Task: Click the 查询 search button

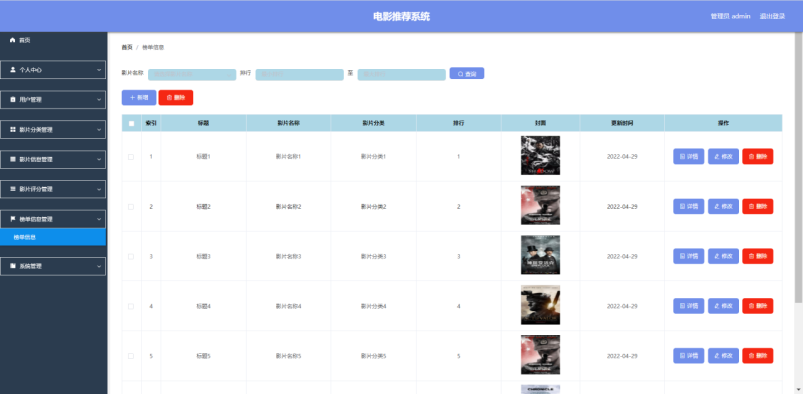Action: (x=467, y=73)
